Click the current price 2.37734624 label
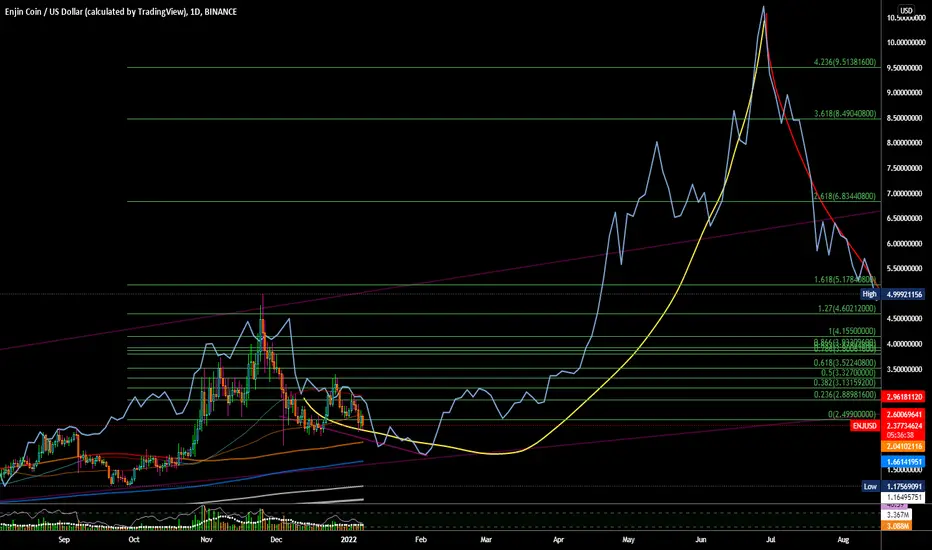This screenshot has width=932, height=550. click(x=904, y=426)
